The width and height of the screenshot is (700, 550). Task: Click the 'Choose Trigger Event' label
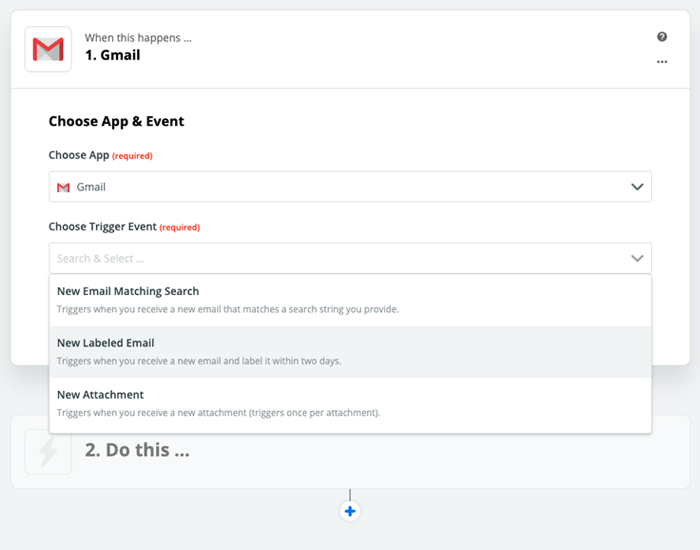(103, 227)
